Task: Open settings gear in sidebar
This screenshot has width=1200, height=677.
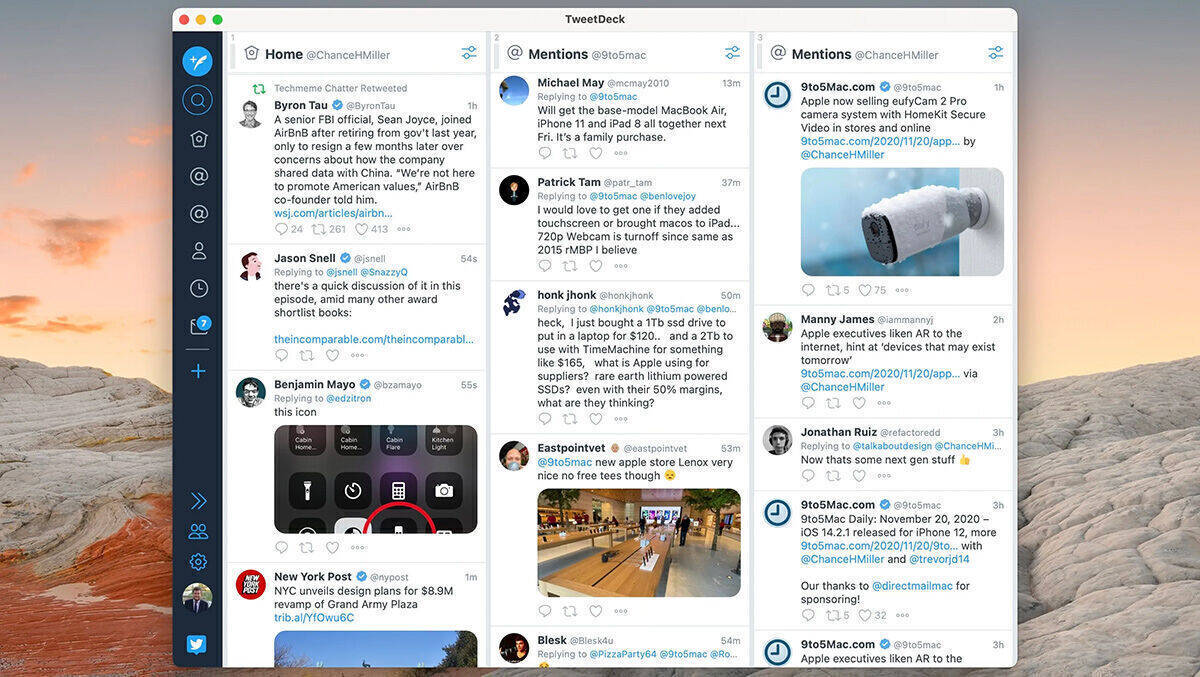Action: [x=198, y=562]
